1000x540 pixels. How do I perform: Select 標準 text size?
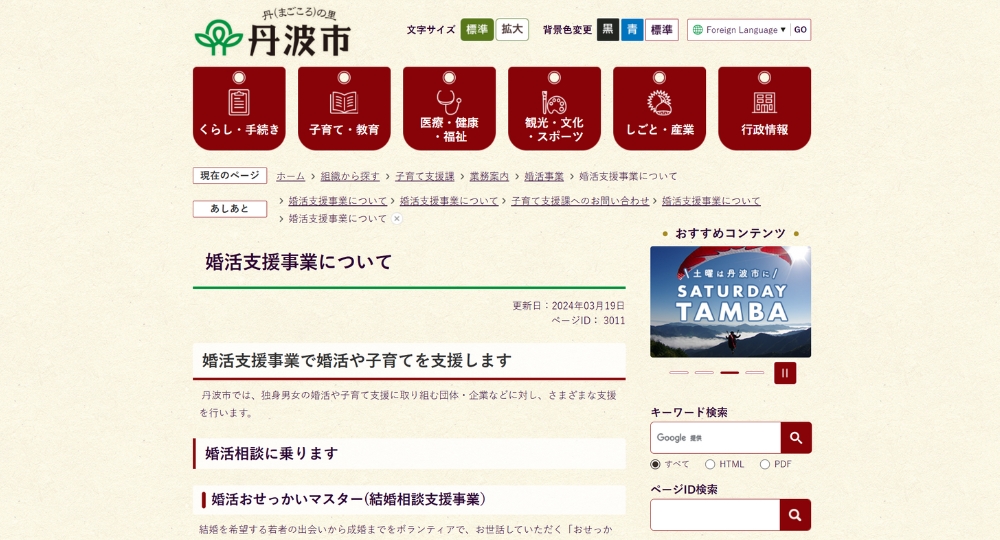coord(477,29)
